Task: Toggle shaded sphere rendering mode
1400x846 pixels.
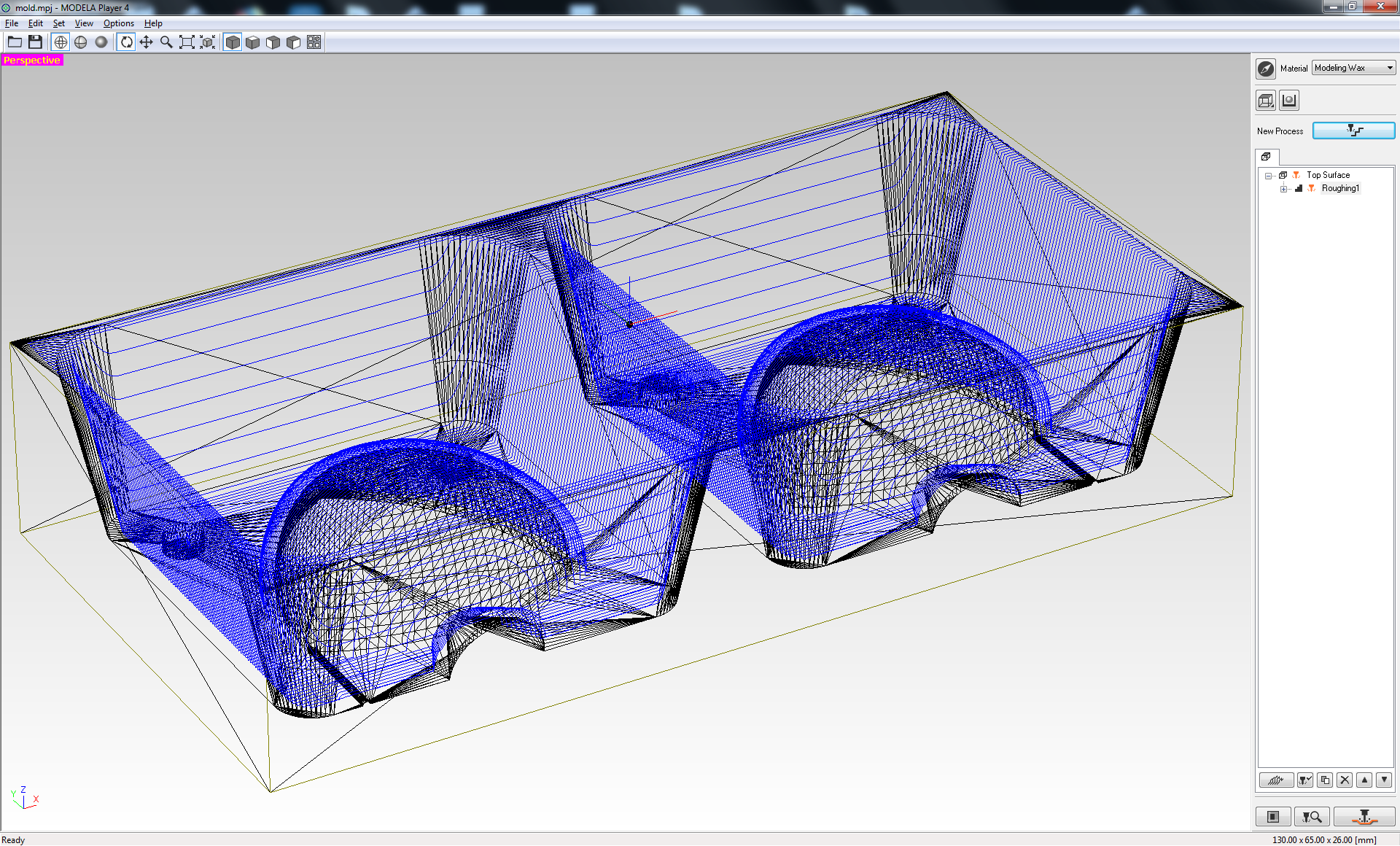Action: click(101, 42)
